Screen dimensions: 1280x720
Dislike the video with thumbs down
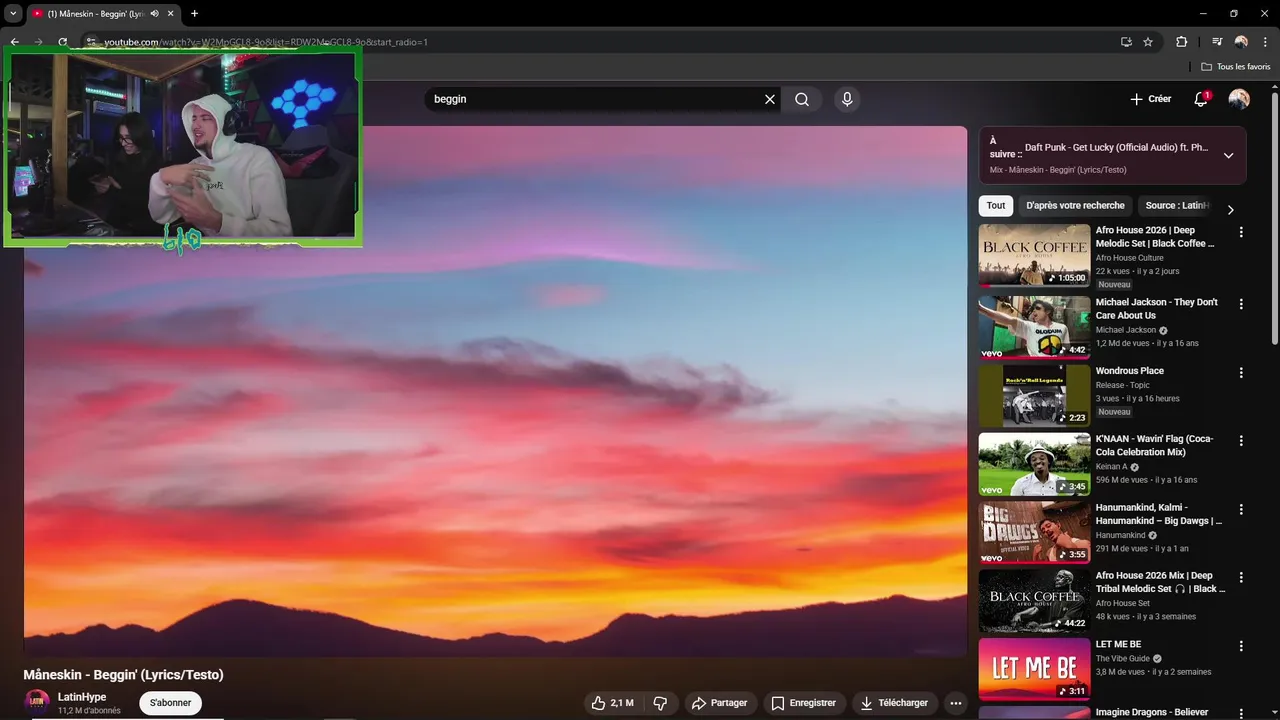(x=660, y=703)
